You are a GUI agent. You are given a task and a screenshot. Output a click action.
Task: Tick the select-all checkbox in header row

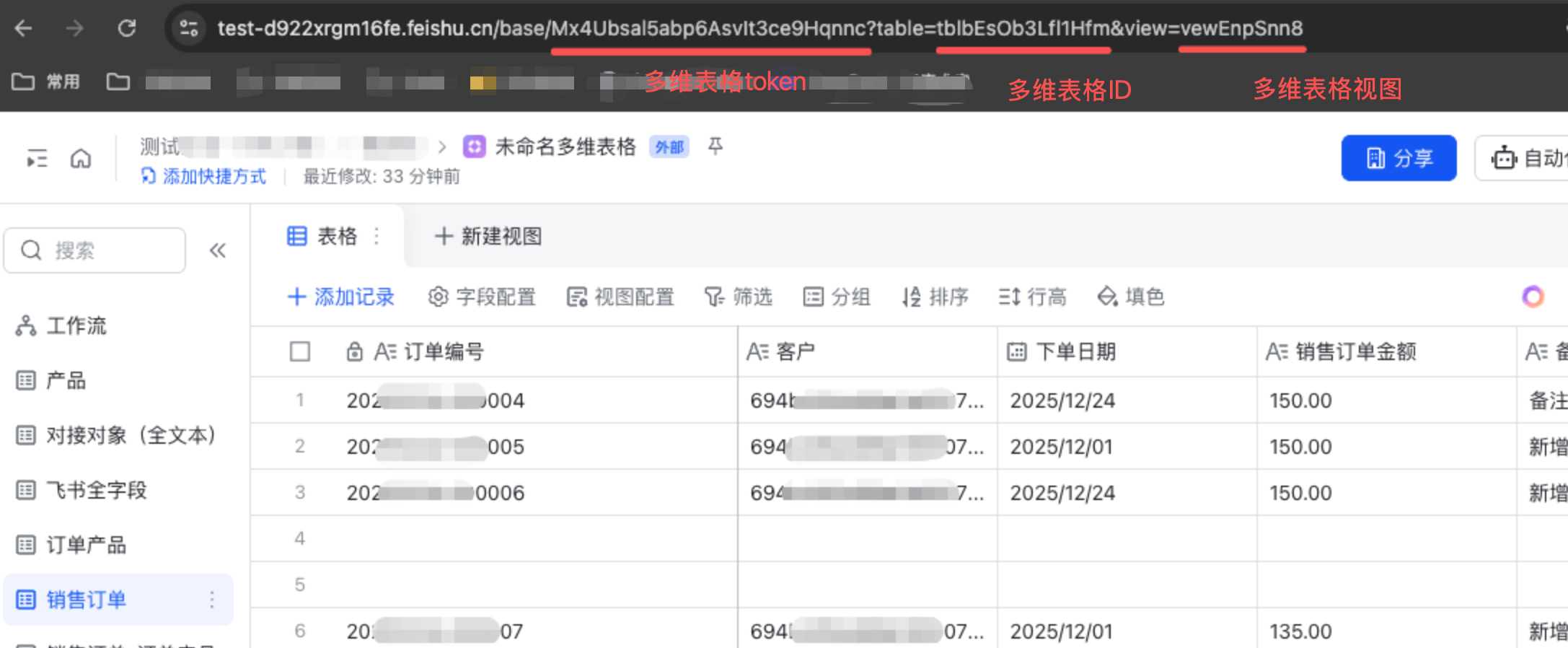tap(300, 351)
